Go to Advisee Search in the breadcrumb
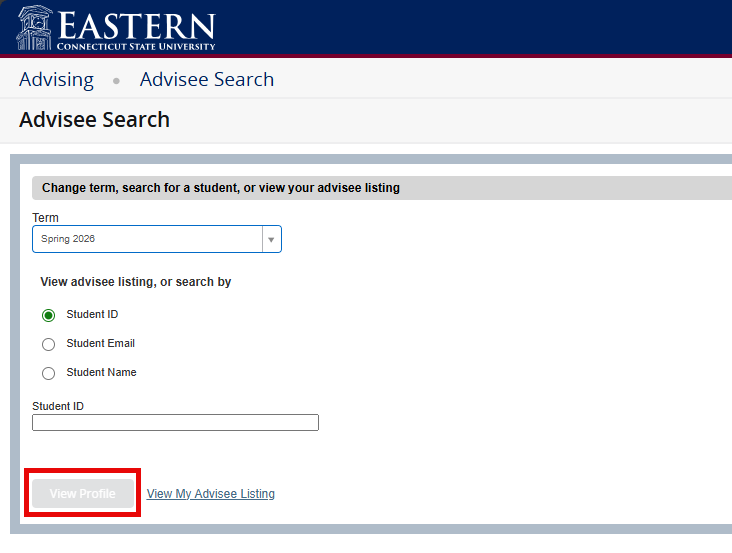The image size is (732, 553). (206, 80)
